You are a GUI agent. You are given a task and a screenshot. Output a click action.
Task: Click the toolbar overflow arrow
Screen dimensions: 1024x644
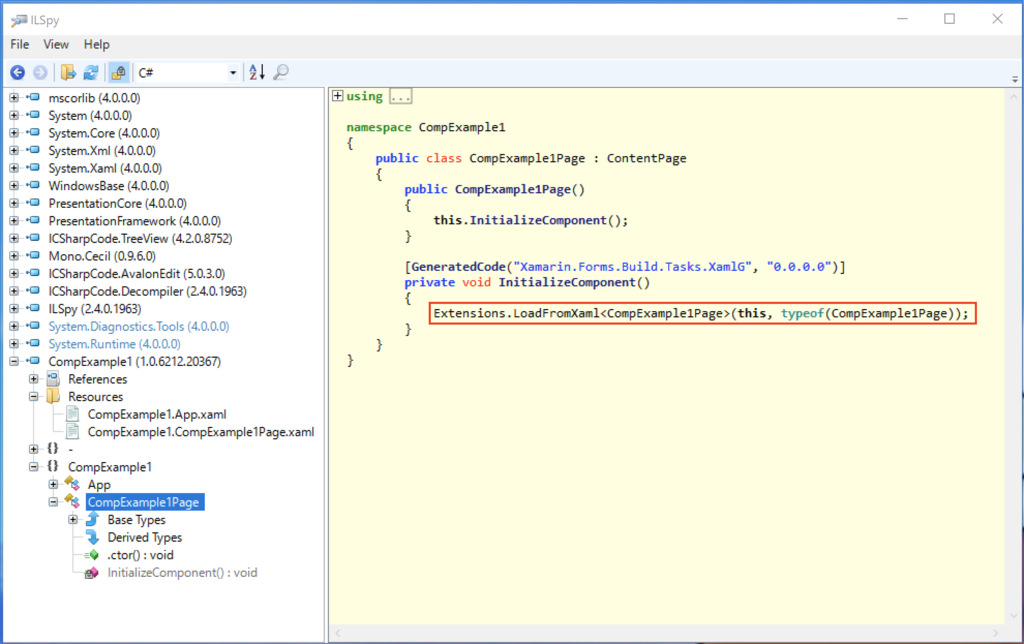(1015, 79)
